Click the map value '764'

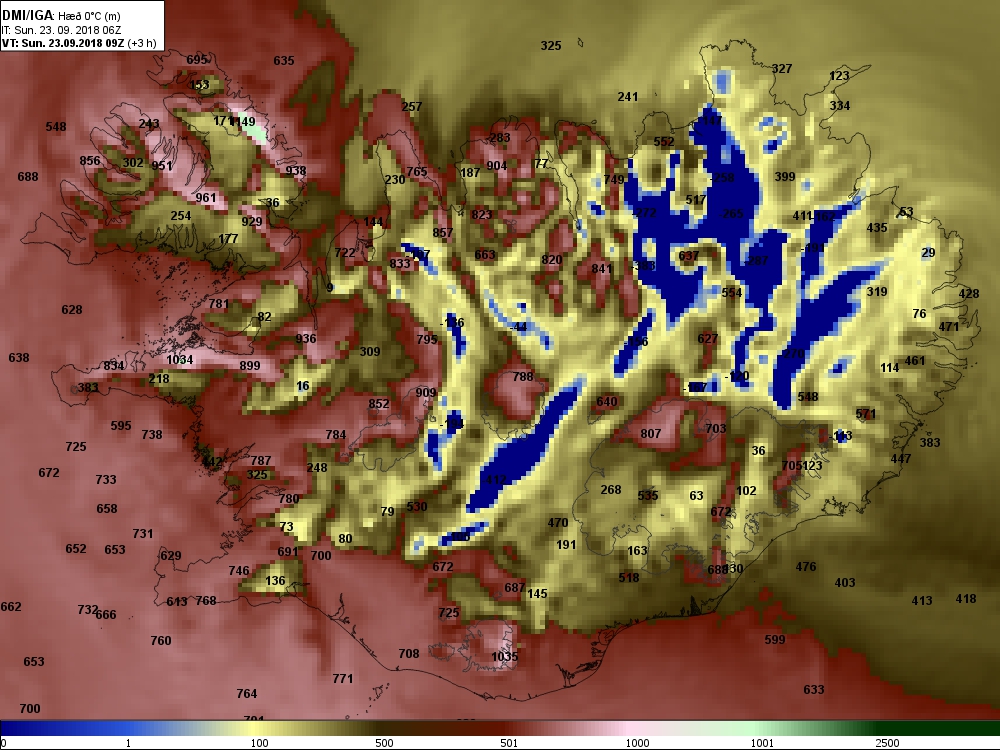point(247,693)
